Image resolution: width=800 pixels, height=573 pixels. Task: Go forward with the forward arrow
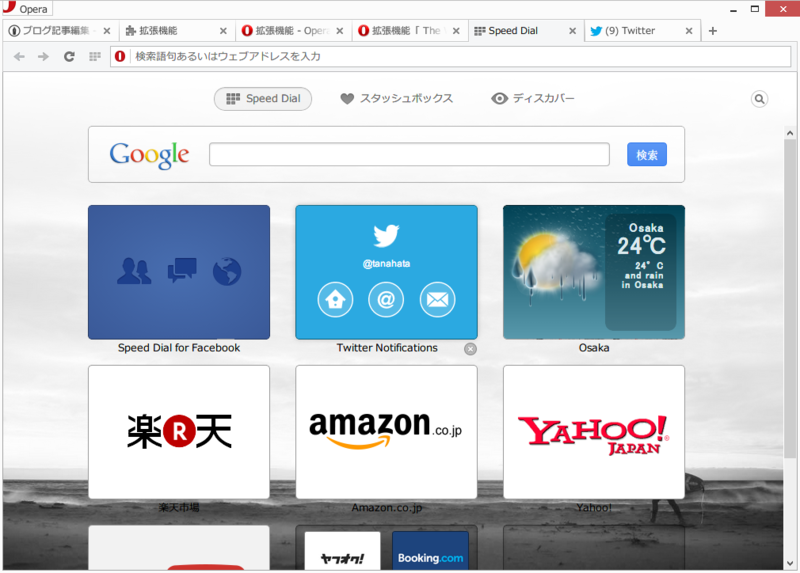click(43, 57)
